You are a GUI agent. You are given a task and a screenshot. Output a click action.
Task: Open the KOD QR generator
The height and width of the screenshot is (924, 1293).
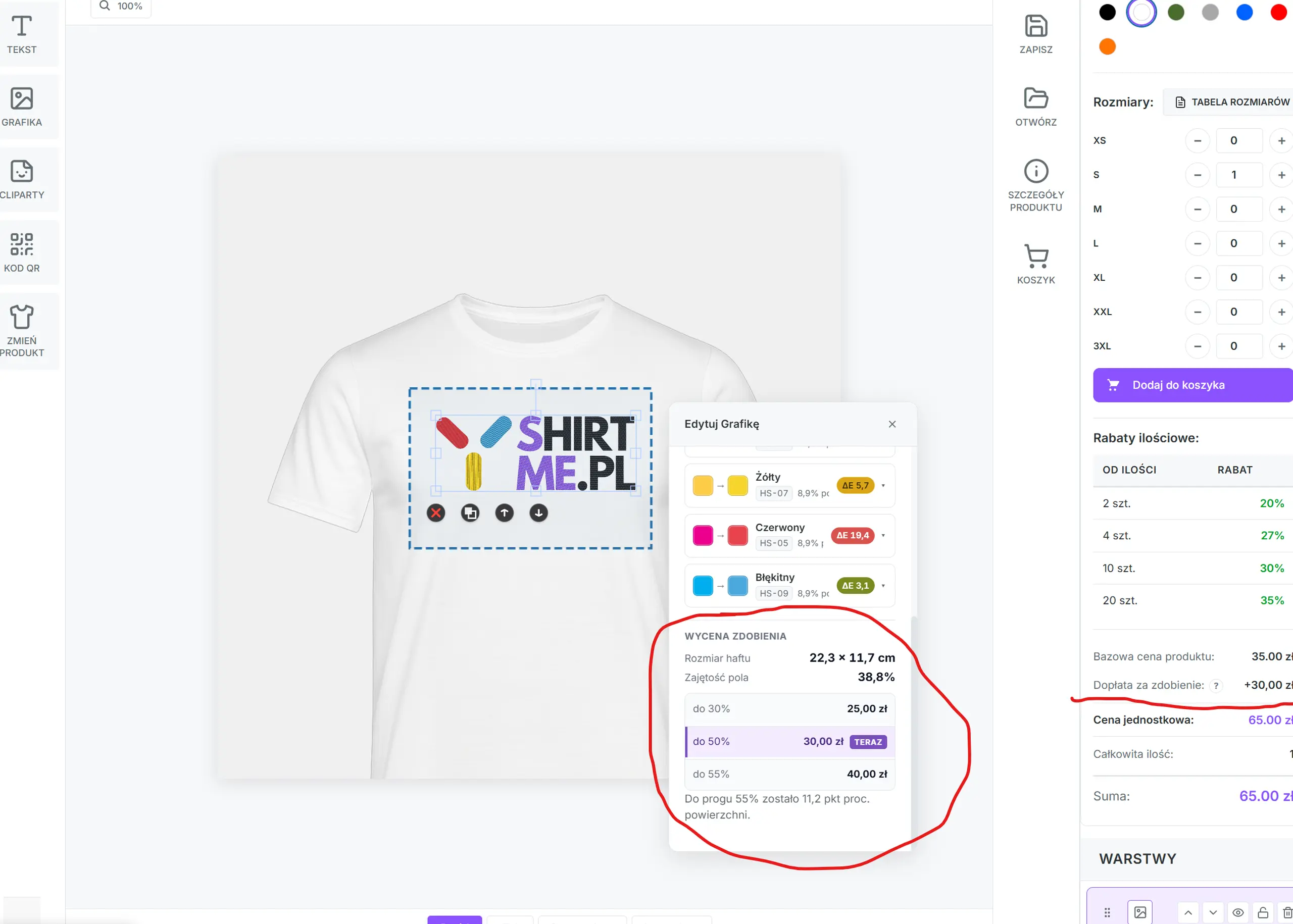tap(22, 252)
